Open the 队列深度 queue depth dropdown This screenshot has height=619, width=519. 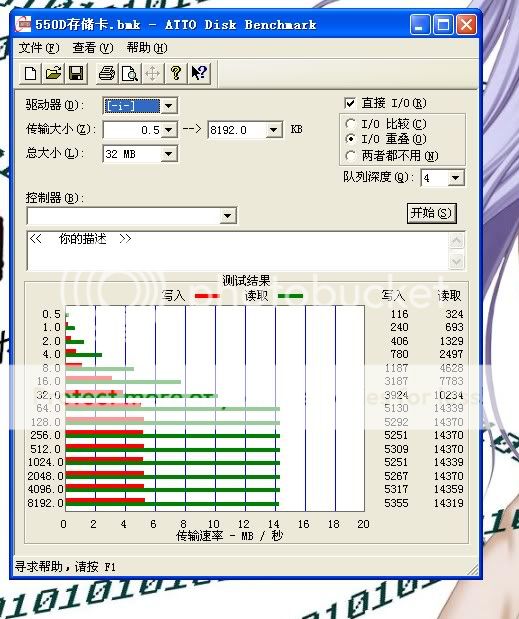coord(455,178)
